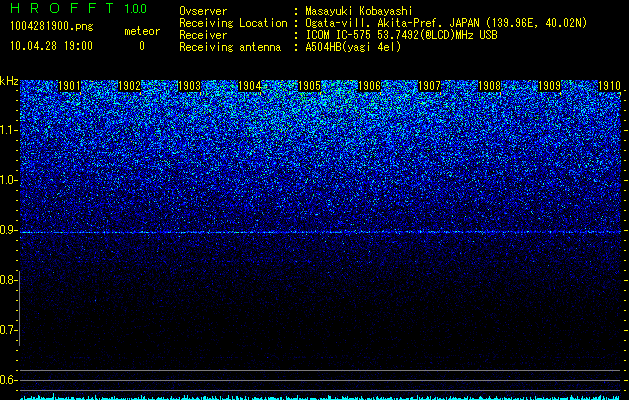Click the 1.0 kHz axis label
The width and height of the screenshot is (629, 400).
click(x=9, y=180)
